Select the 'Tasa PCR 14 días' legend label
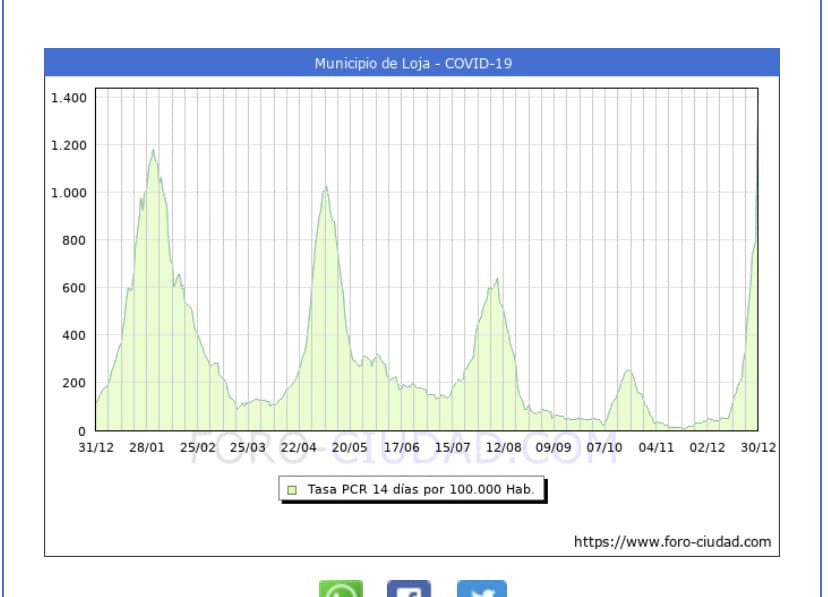Screen dimensions: 828x597 [x=420, y=490]
